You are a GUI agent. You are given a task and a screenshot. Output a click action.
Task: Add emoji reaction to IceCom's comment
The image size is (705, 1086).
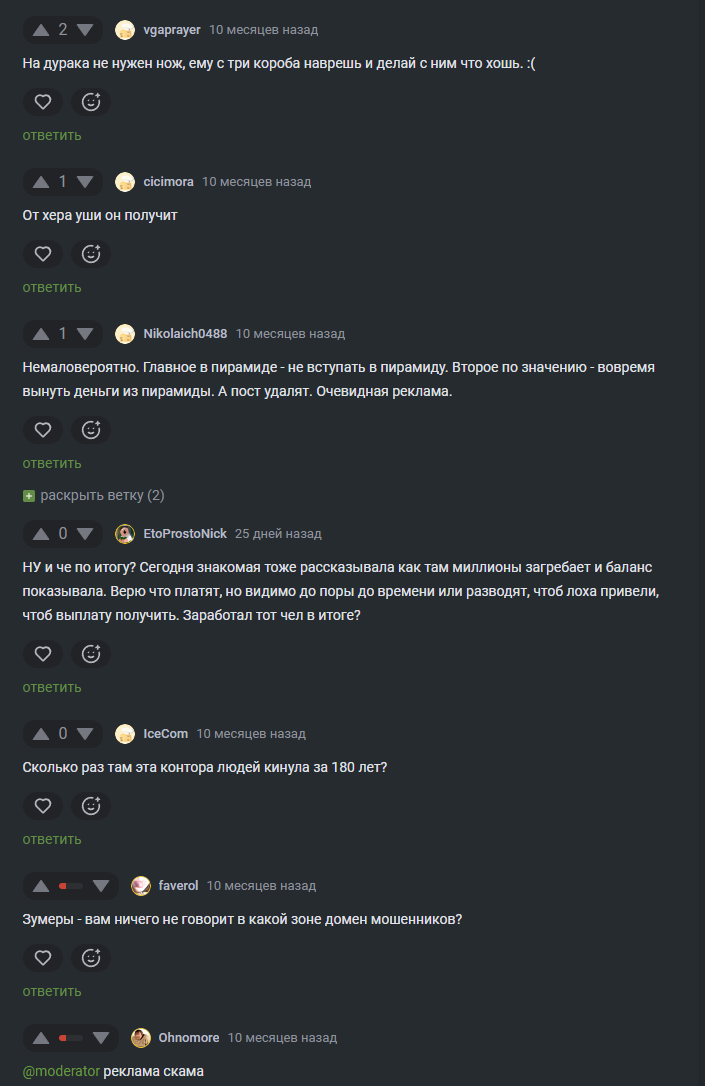pyautogui.click(x=91, y=806)
